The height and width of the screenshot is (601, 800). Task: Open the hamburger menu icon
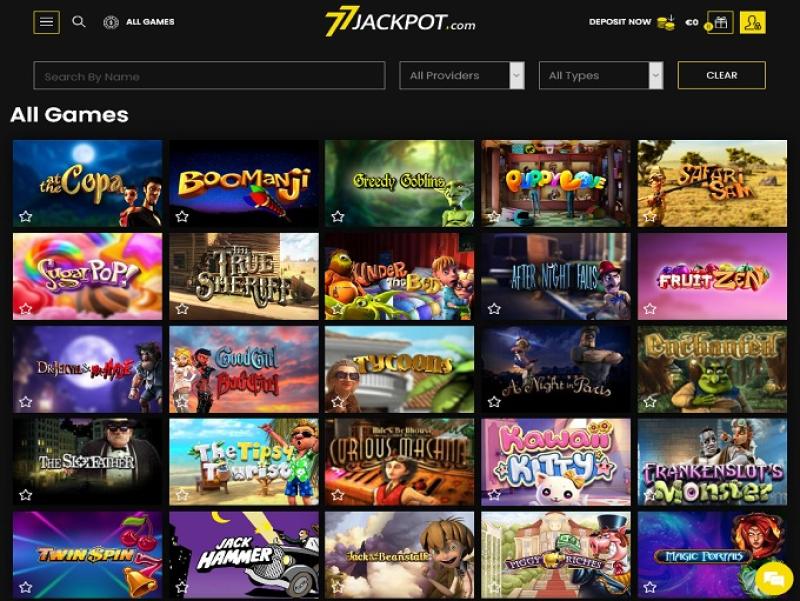pyautogui.click(x=46, y=22)
